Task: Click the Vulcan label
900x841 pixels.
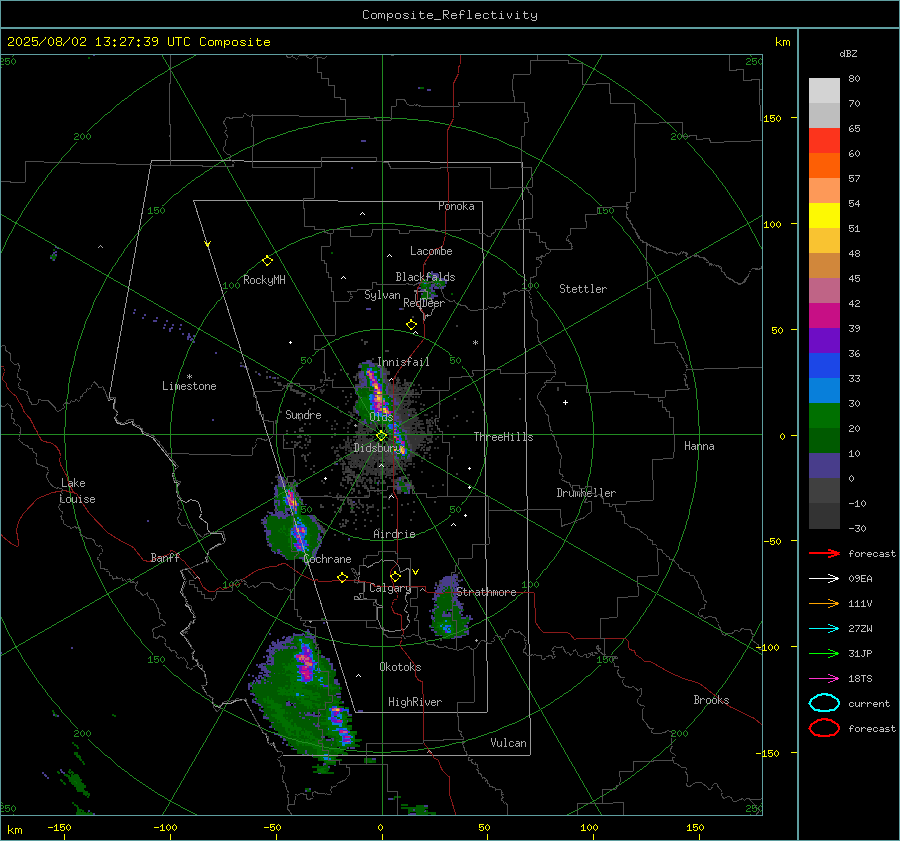Action: (508, 743)
